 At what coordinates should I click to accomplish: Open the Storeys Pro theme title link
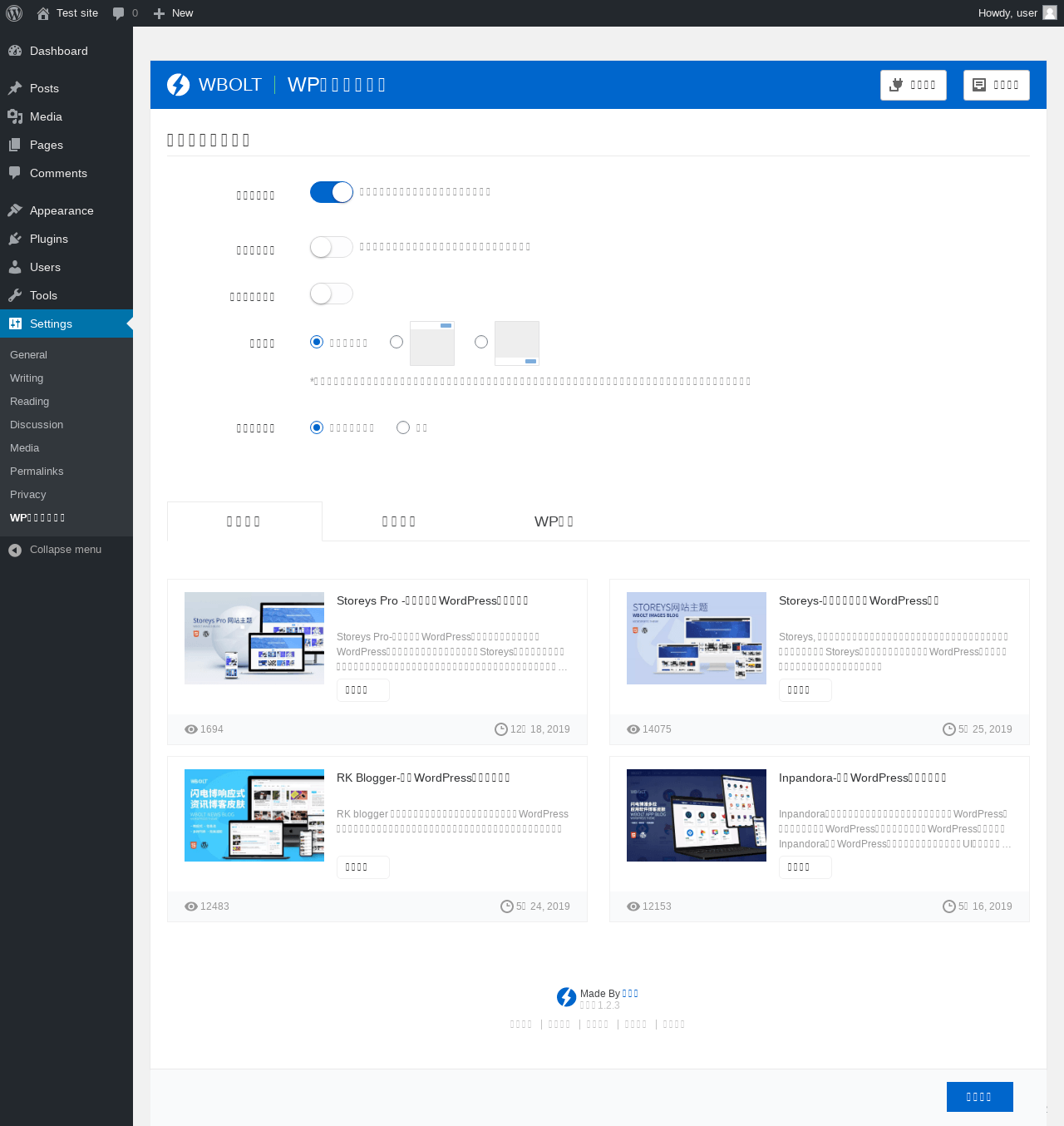[432, 600]
